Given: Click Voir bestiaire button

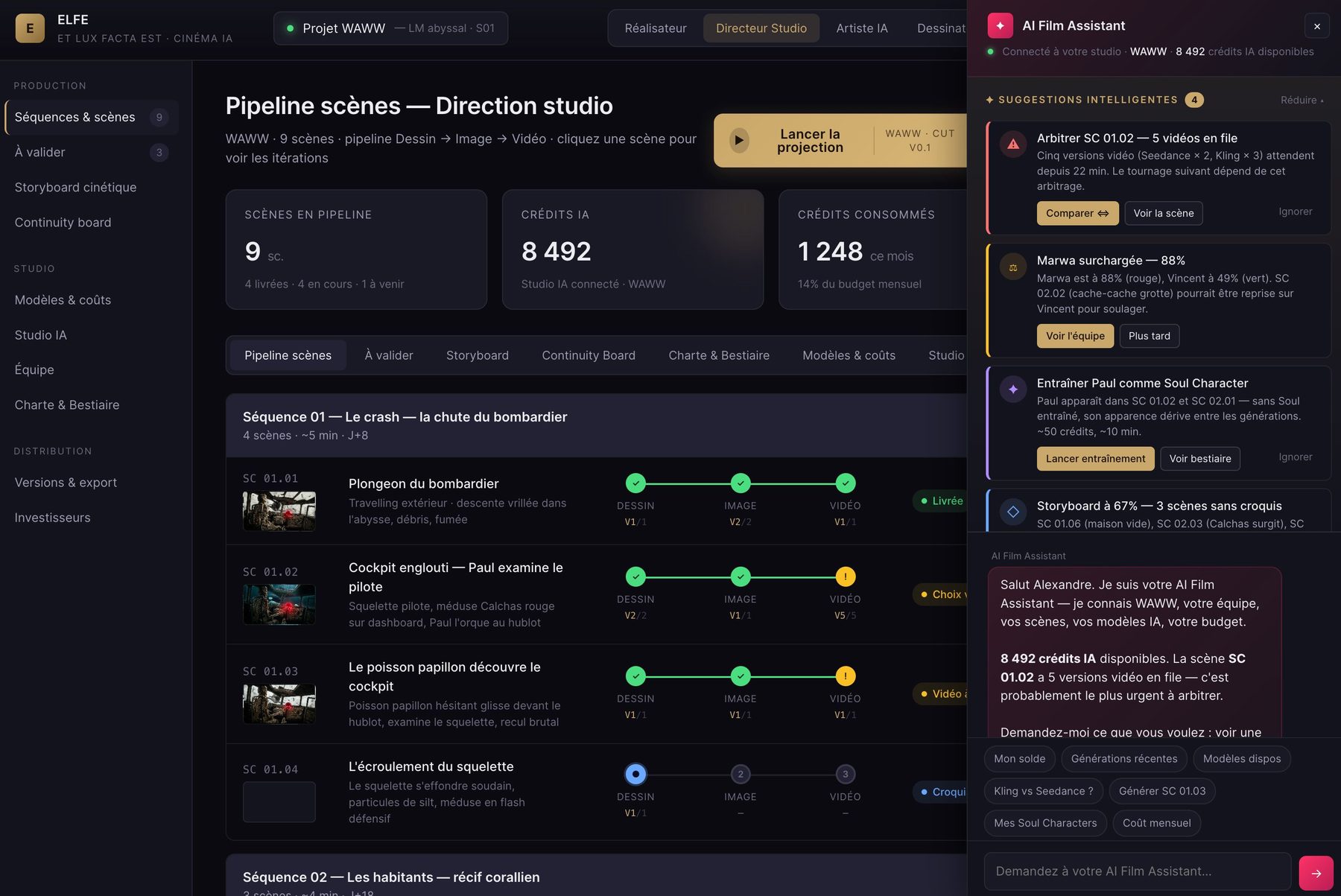Looking at the screenshot, I should pos(1200,459).
